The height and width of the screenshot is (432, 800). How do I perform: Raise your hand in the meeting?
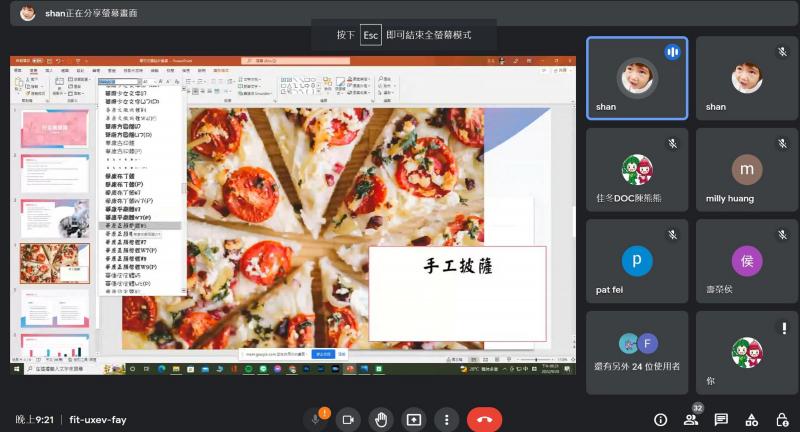[381, 419]
